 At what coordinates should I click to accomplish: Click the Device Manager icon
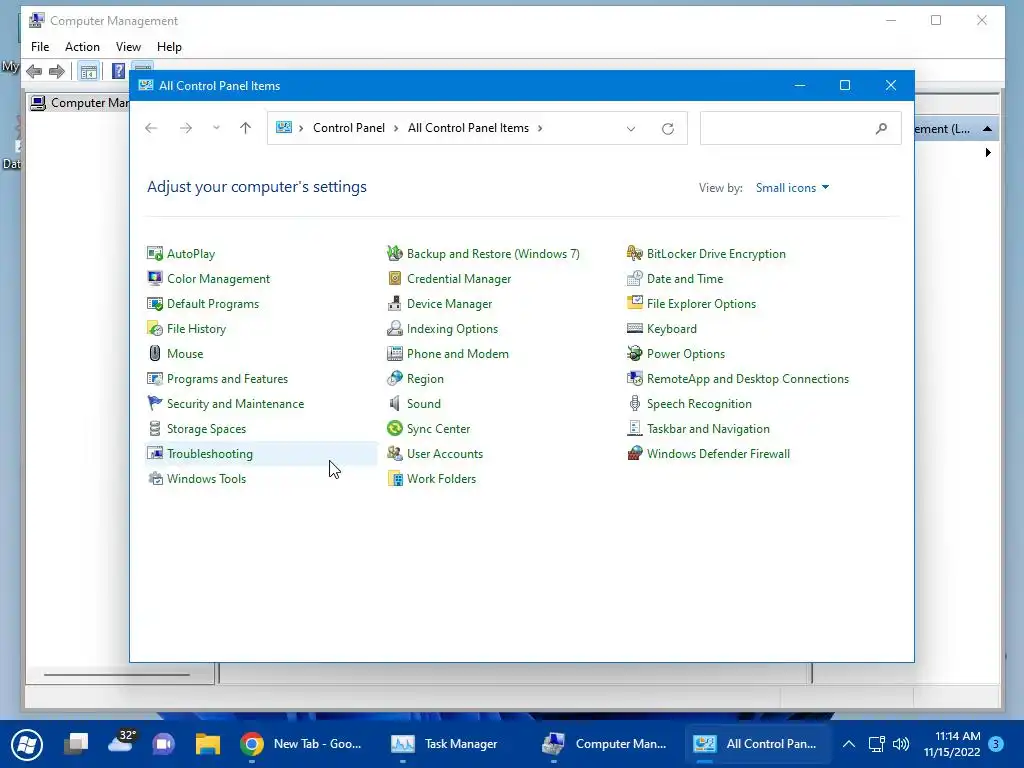[394, 304]
